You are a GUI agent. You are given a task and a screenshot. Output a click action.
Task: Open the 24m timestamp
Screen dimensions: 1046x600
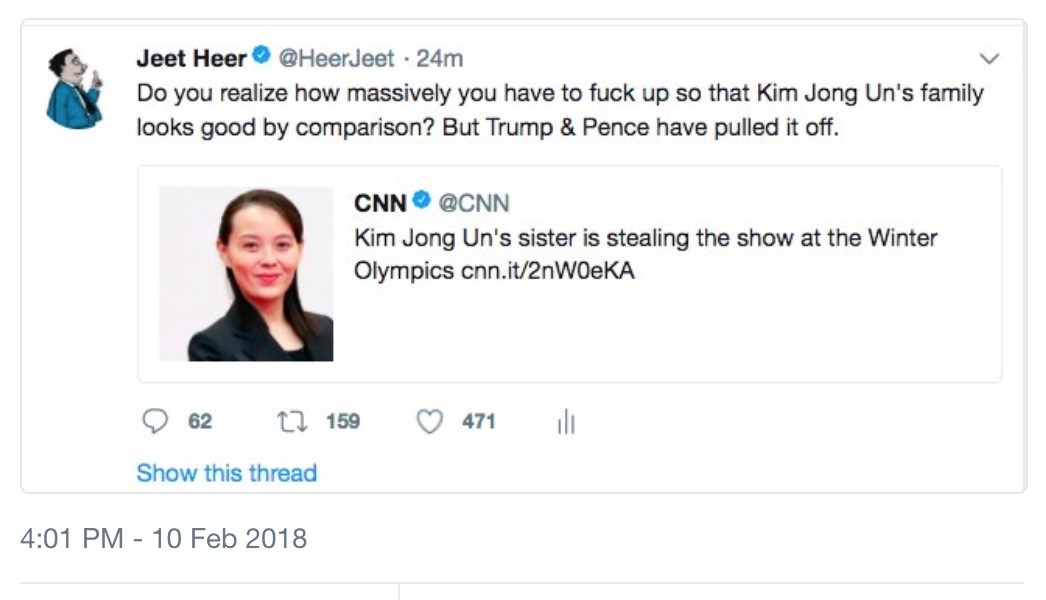[x=440, y=59]
